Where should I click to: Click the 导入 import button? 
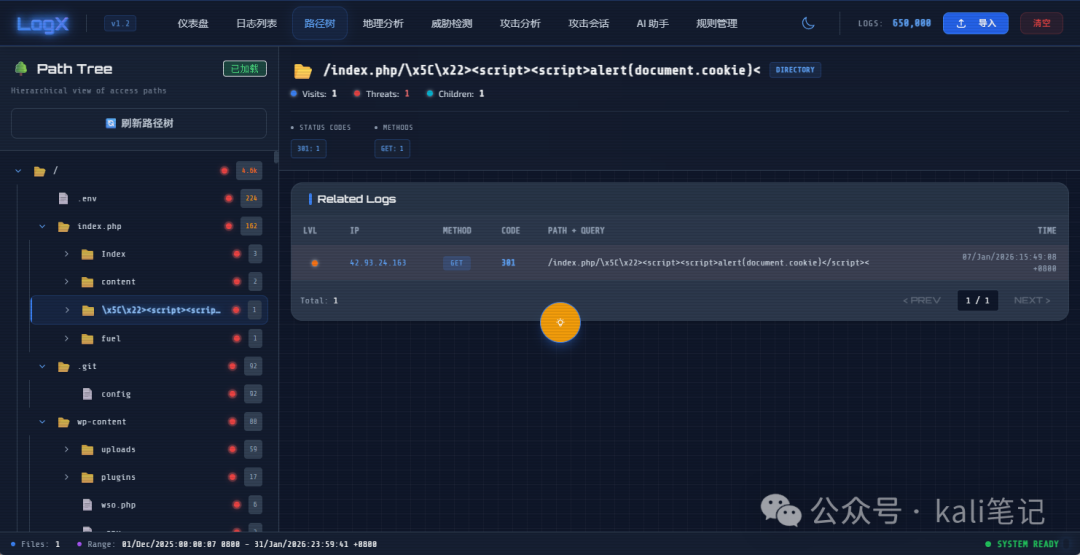point(975,23)
